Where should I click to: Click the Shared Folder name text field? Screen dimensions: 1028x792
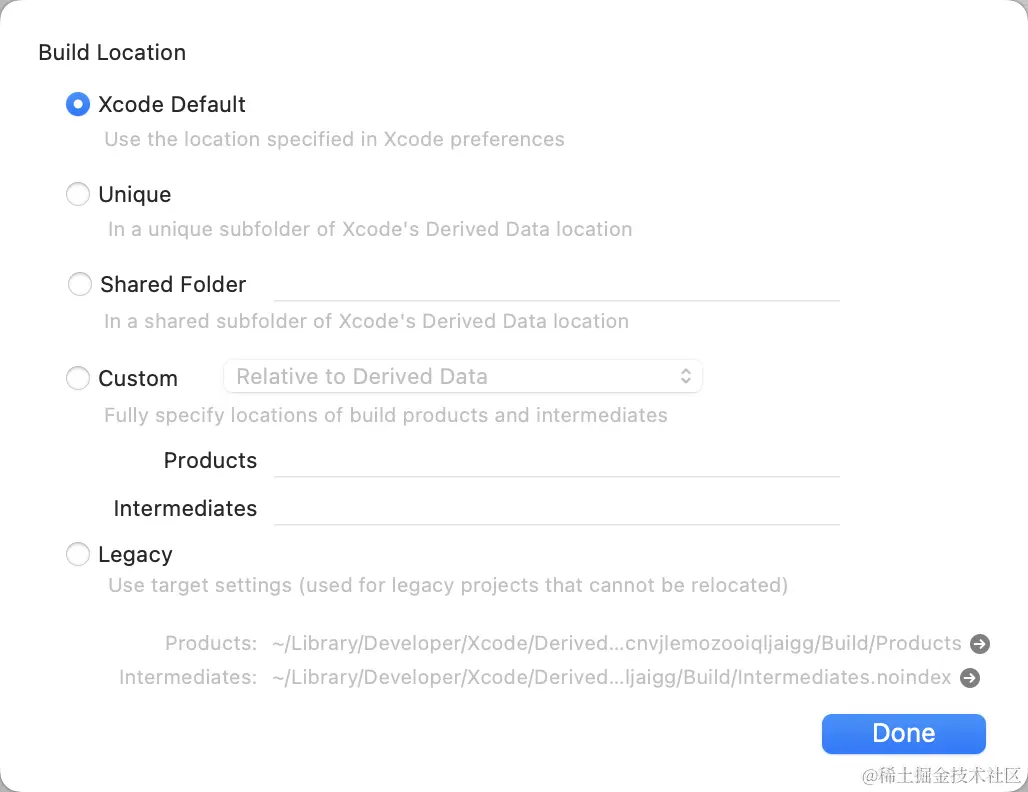tap(556, 286)
